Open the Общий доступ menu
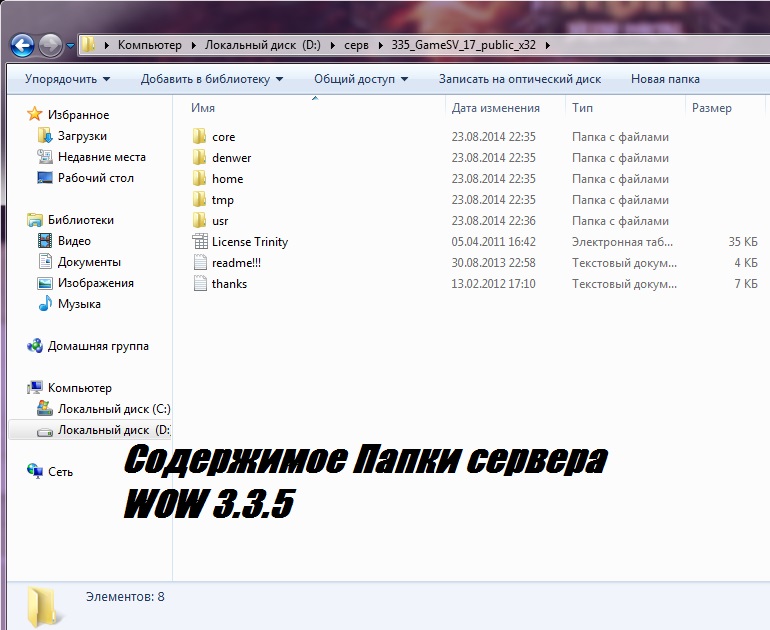The image size is (770, 630). (361, 79)
